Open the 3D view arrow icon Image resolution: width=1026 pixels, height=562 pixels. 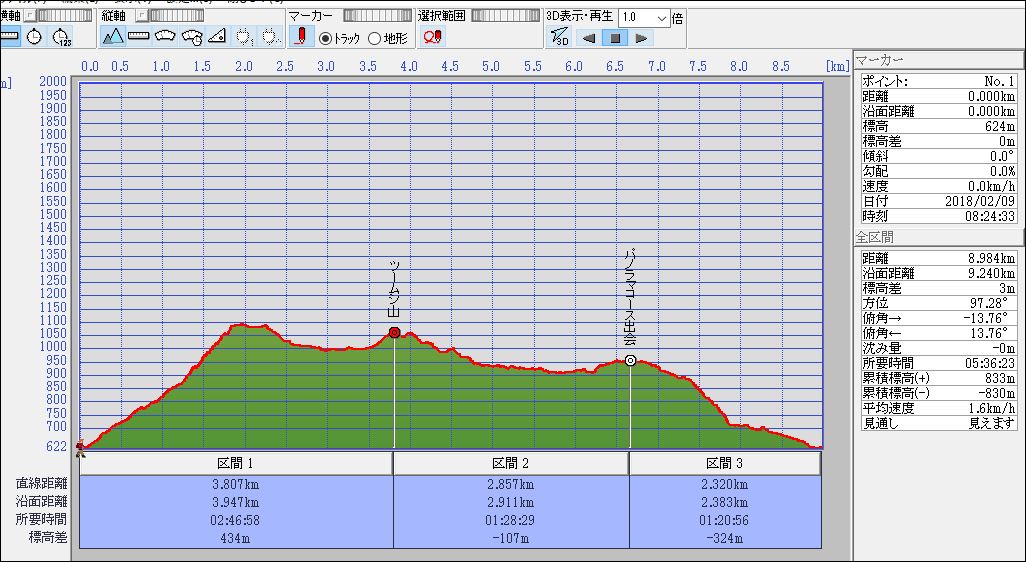pos(559,37)
